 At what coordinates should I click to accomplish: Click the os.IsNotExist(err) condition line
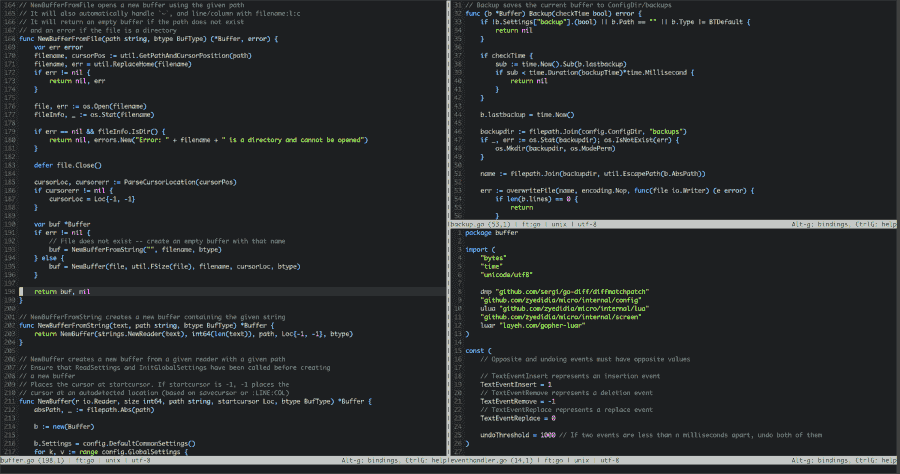click(x=580, y=140)
